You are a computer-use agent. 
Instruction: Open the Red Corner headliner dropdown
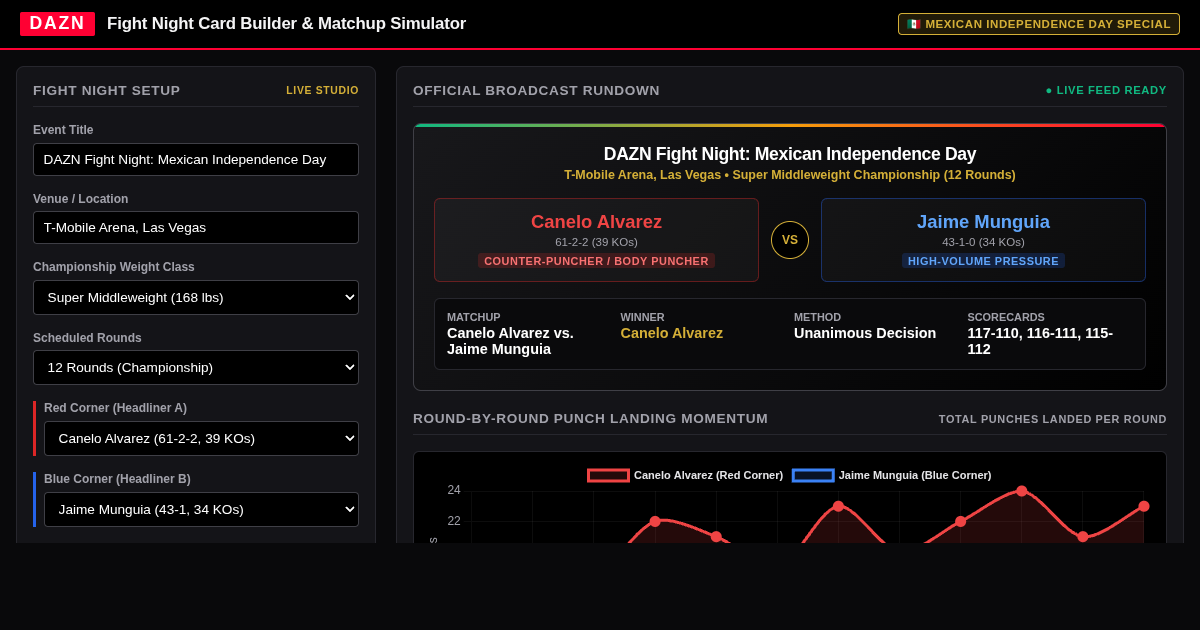(x=201, y=438)
